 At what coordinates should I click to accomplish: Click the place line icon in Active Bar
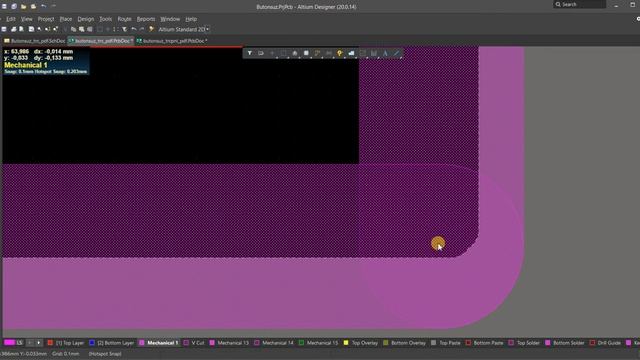pos(396,53)
